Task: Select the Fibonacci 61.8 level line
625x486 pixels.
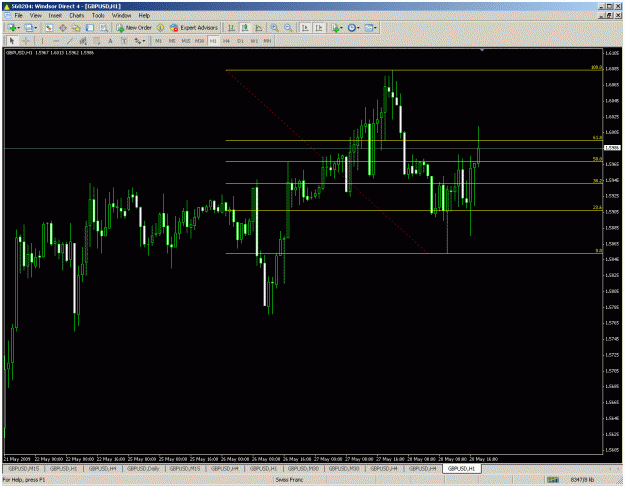Action: 414,140
